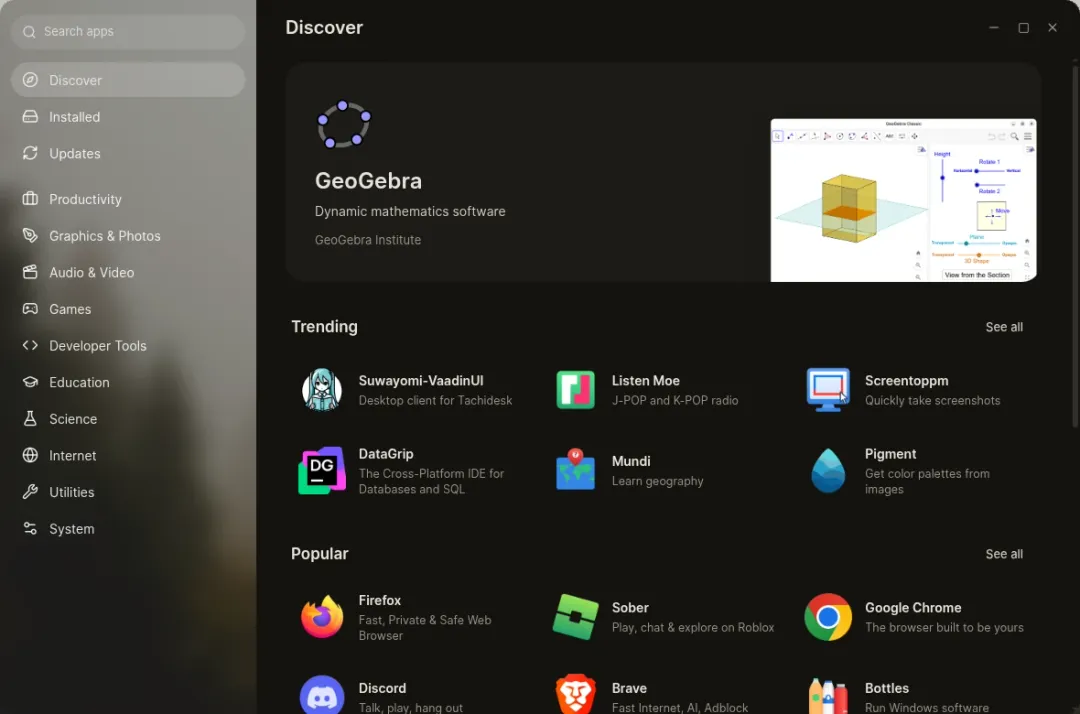
Task: Click the Internet globe icon
Action: click(x=30, y=455)
